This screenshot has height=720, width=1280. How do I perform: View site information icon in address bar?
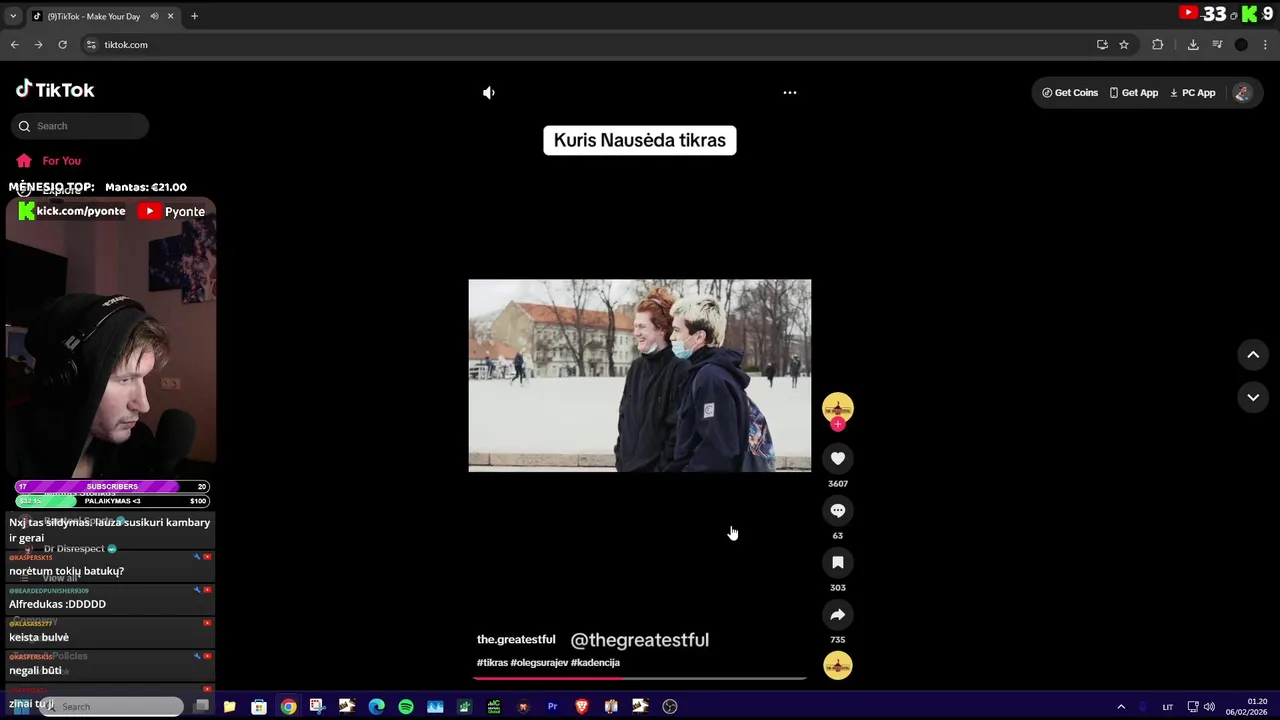[91, 44]
